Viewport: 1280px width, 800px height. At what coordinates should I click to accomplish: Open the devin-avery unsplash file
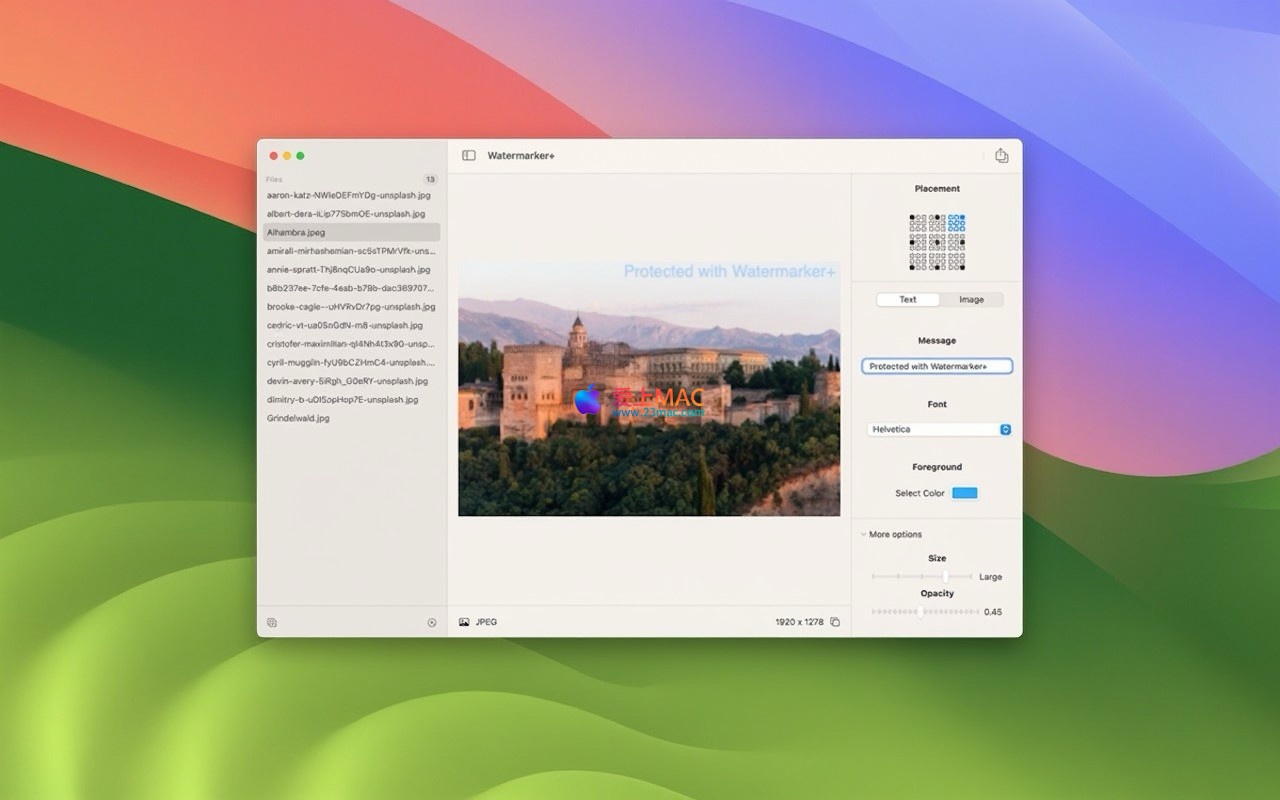[347, 381]
